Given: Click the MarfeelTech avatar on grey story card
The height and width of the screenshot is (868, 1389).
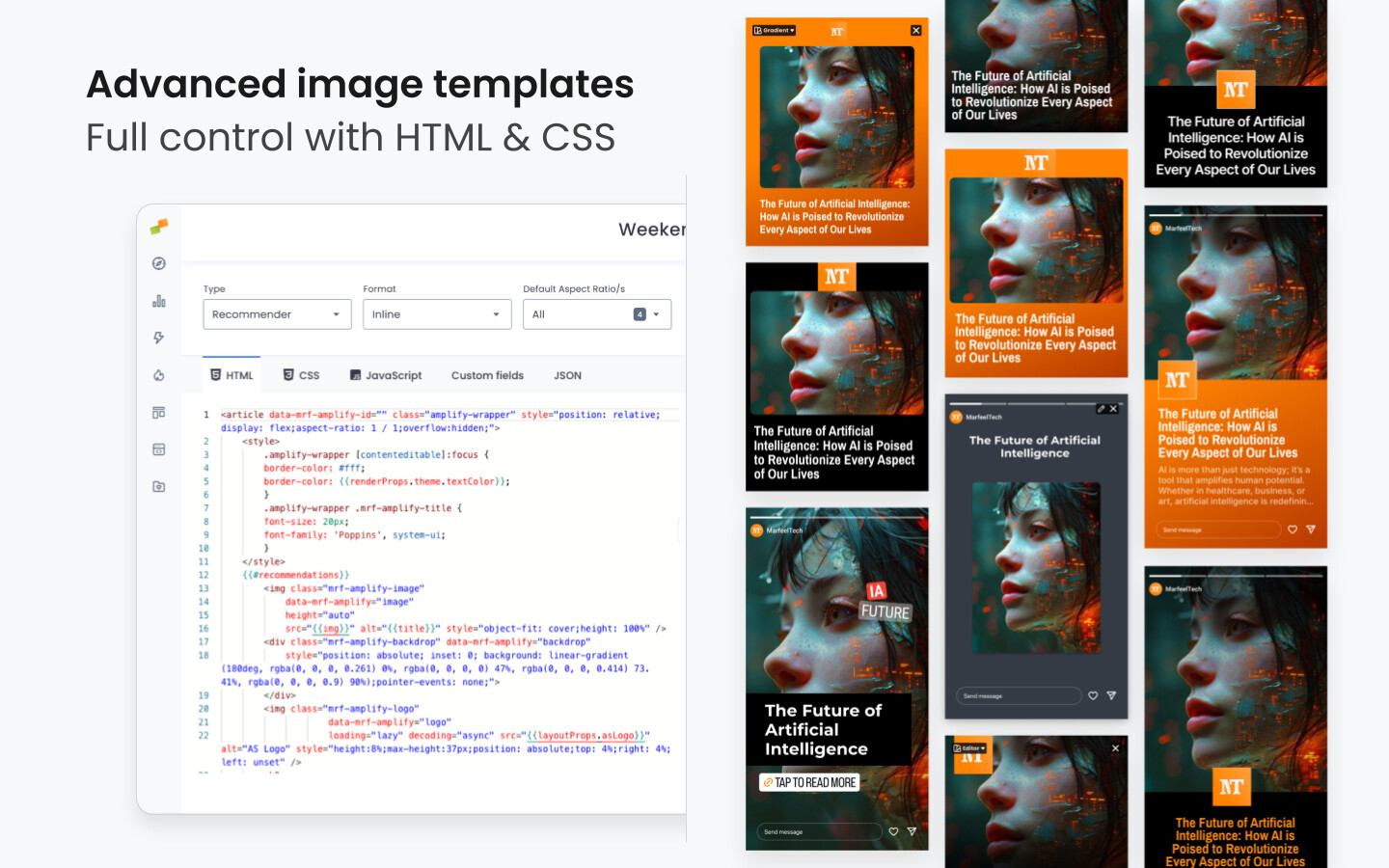Looking at the screenshot, I should click(956, 418).
